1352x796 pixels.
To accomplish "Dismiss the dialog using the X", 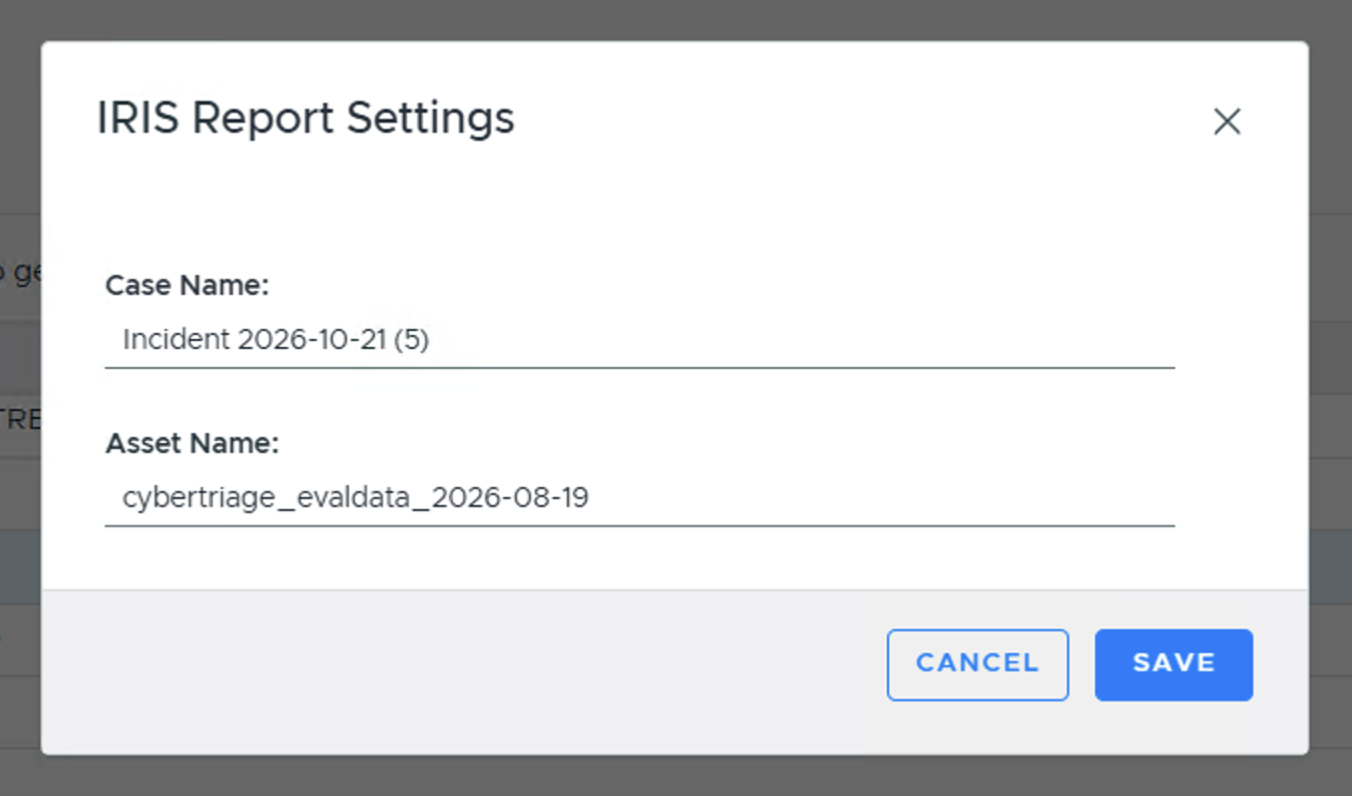I will pos(1226,122).
